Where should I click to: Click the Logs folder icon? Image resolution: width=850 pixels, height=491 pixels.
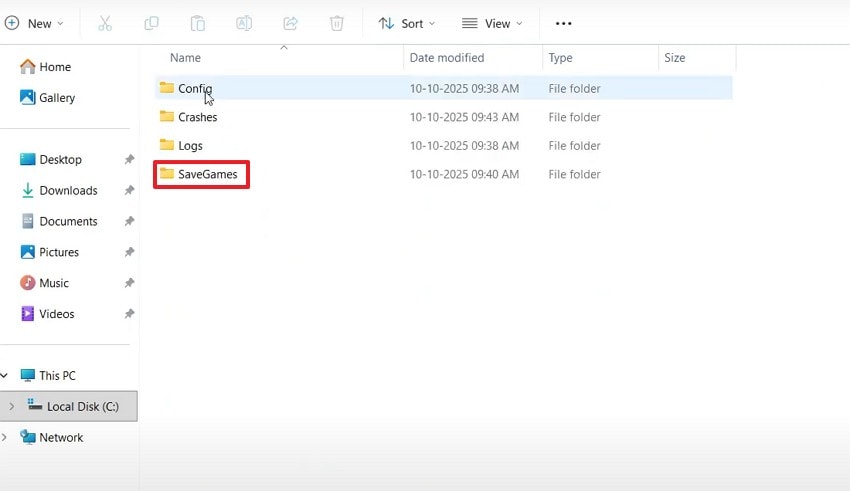(166, 145)
